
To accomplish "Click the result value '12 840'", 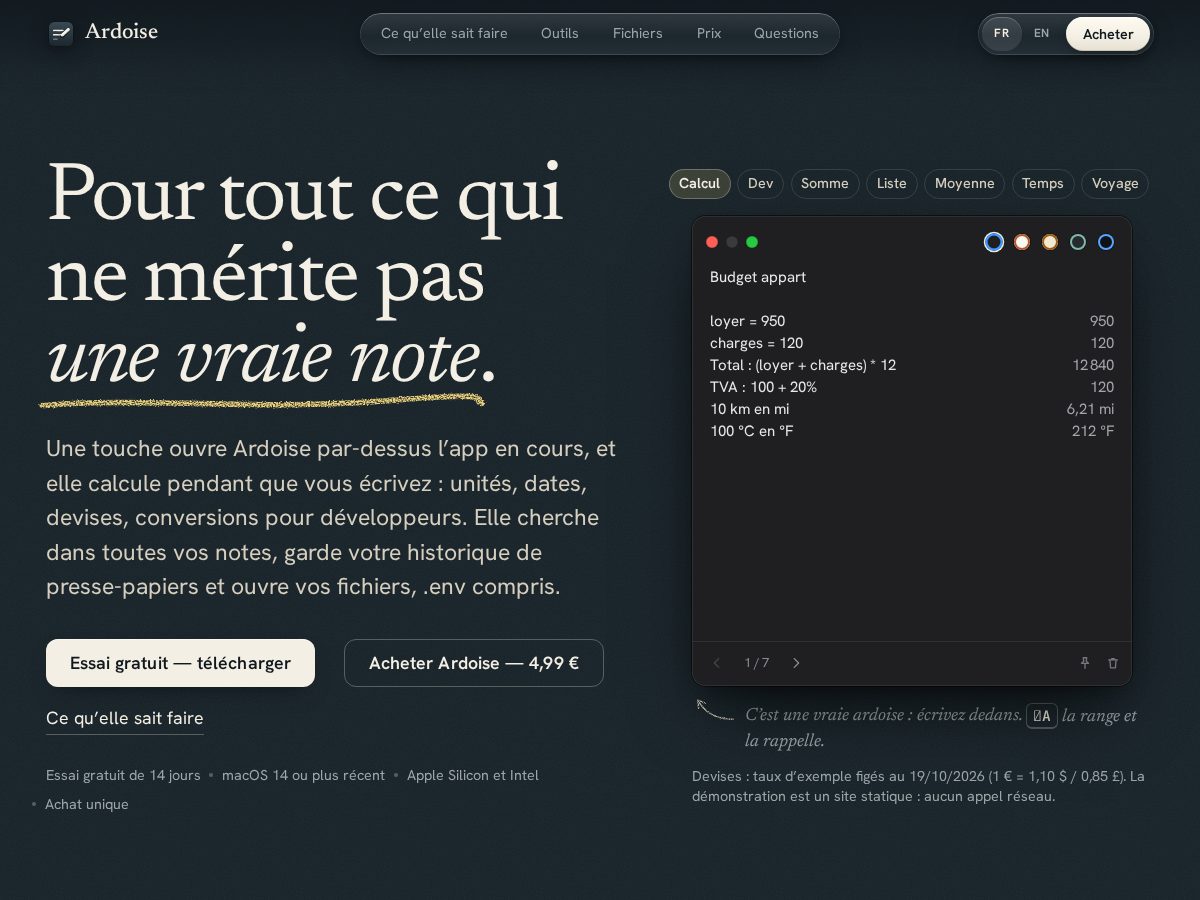I will click(1093, 365).
